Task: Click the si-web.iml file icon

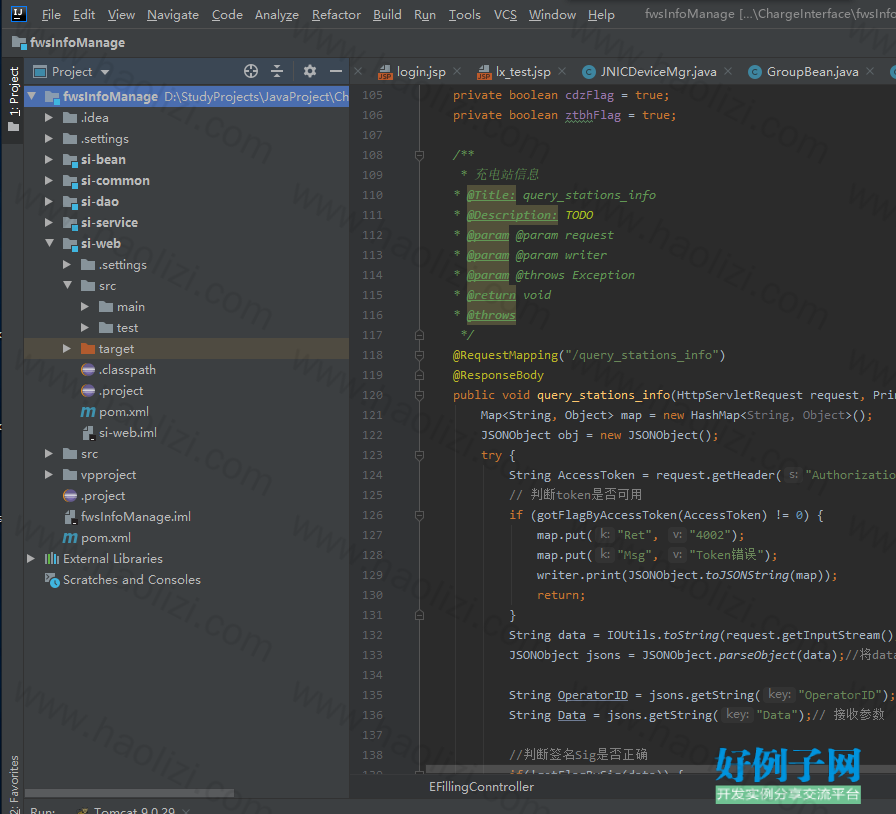Action: click(x=88, y=433)
